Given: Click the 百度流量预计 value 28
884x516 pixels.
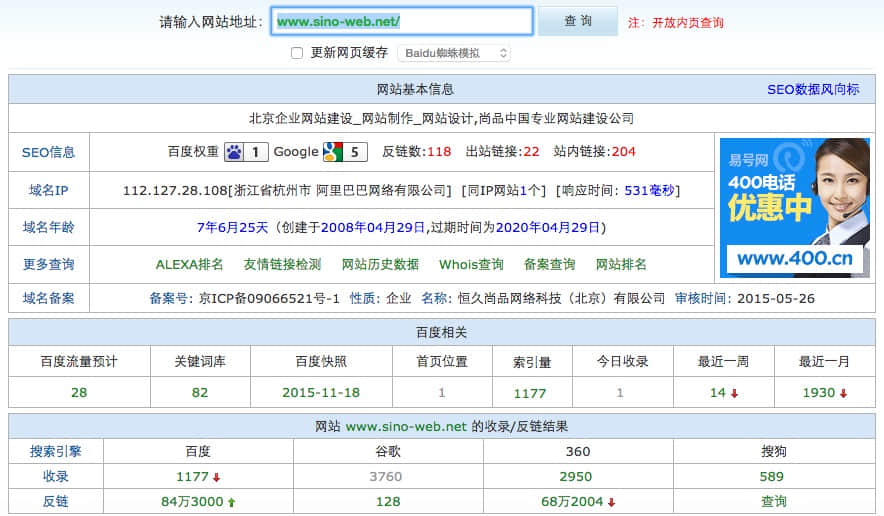Looking at the screenshot, I should point(79,392).
